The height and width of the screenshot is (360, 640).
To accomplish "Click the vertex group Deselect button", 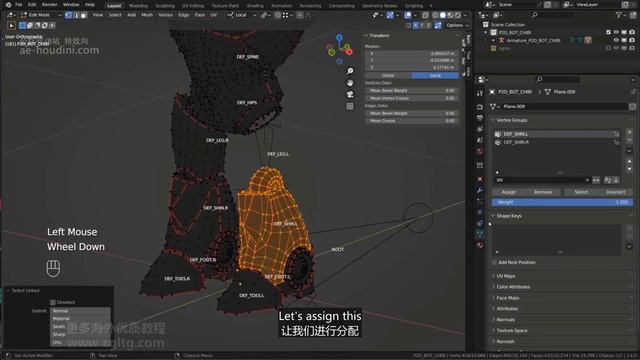I will [616, 192].
